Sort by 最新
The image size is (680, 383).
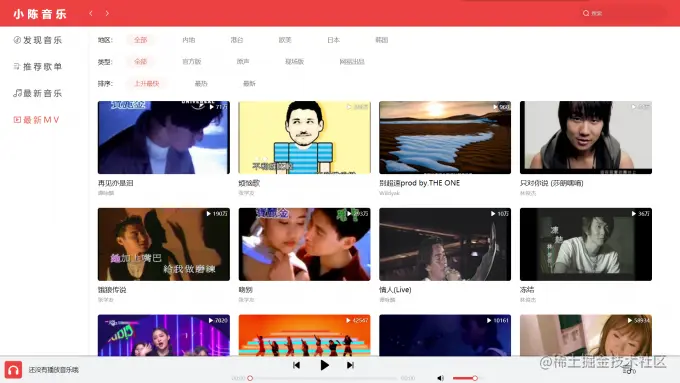(249, 83)
